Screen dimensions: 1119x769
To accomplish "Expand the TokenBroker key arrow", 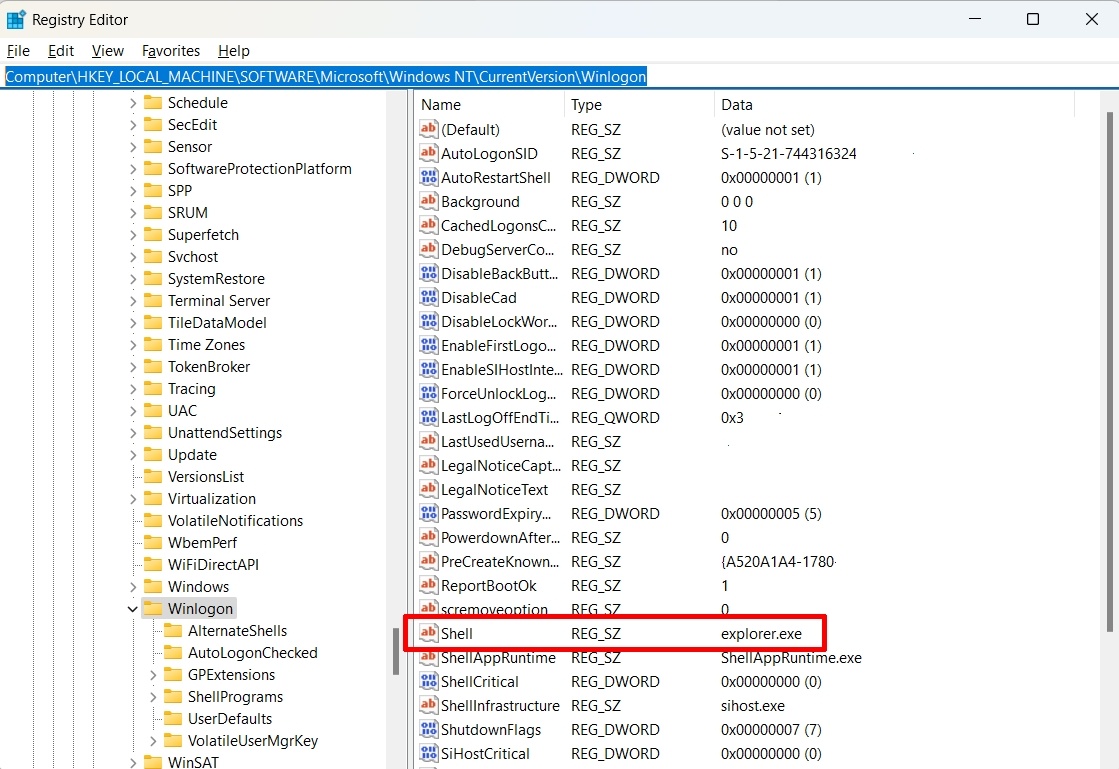I will click(x=133, y=367).
